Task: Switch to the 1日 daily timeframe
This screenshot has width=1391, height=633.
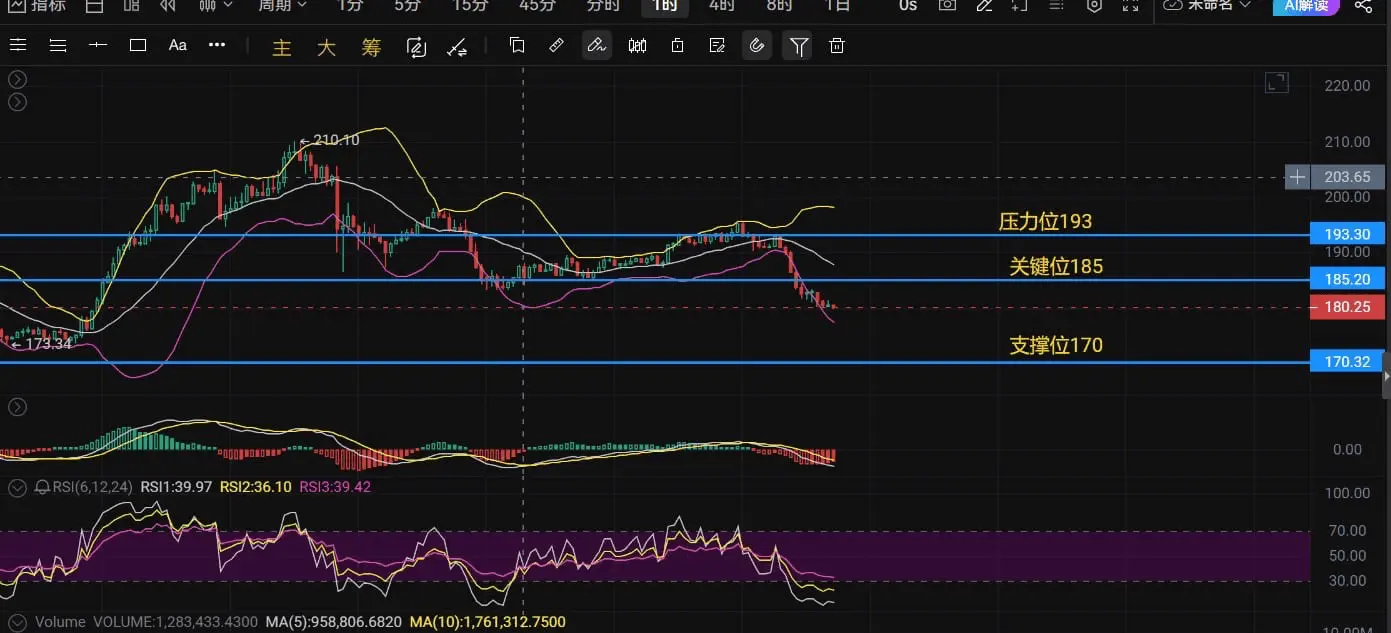Action: tap(837, 5)
